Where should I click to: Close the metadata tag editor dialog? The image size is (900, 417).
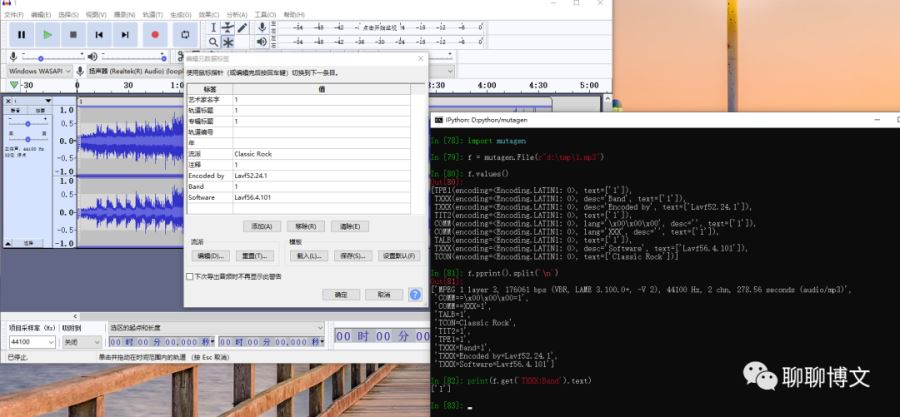pos(420,59)
